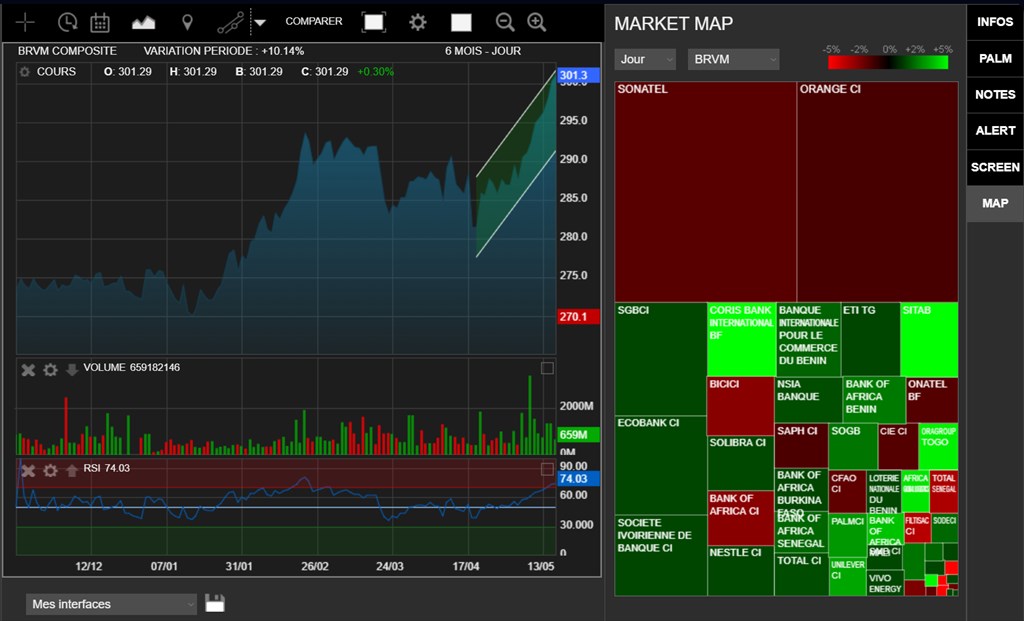Image resolution: width=1024 pixels, height=621 pixels.
Task: Click the 6 MOIS - JOUR period label
Action: 483,51
